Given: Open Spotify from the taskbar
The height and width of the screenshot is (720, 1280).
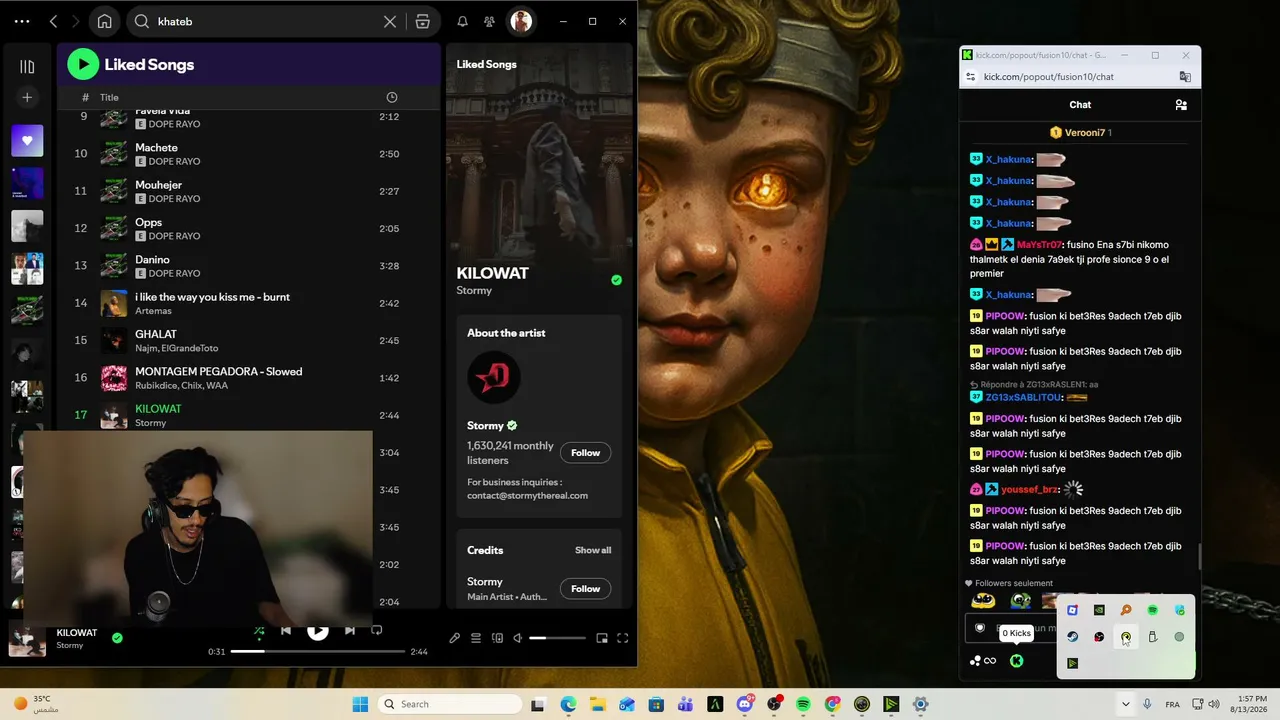Looking at the screenshot, I should coord(805,704).
